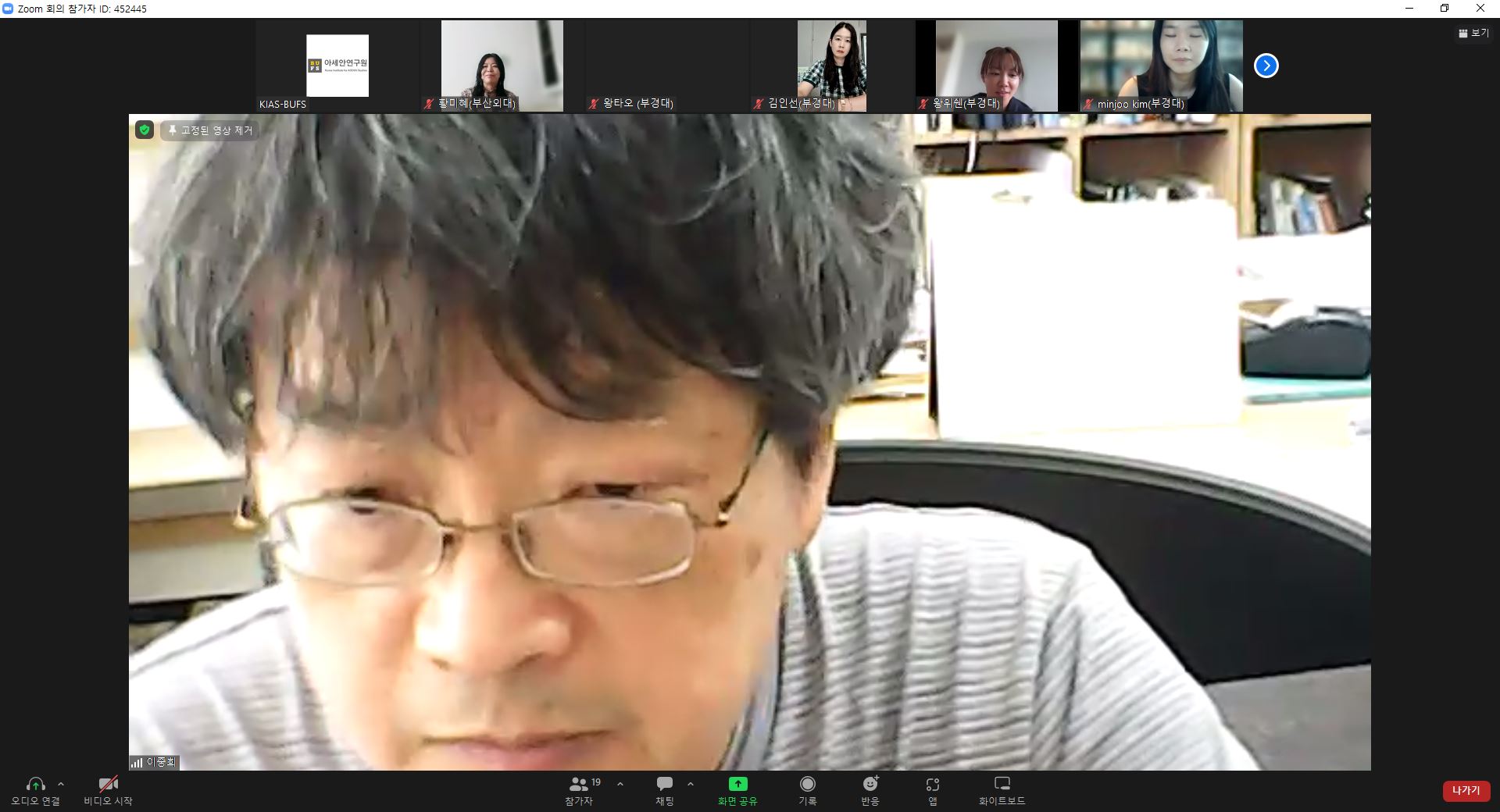Open the chat bubble icon

(x=665, y=784)
